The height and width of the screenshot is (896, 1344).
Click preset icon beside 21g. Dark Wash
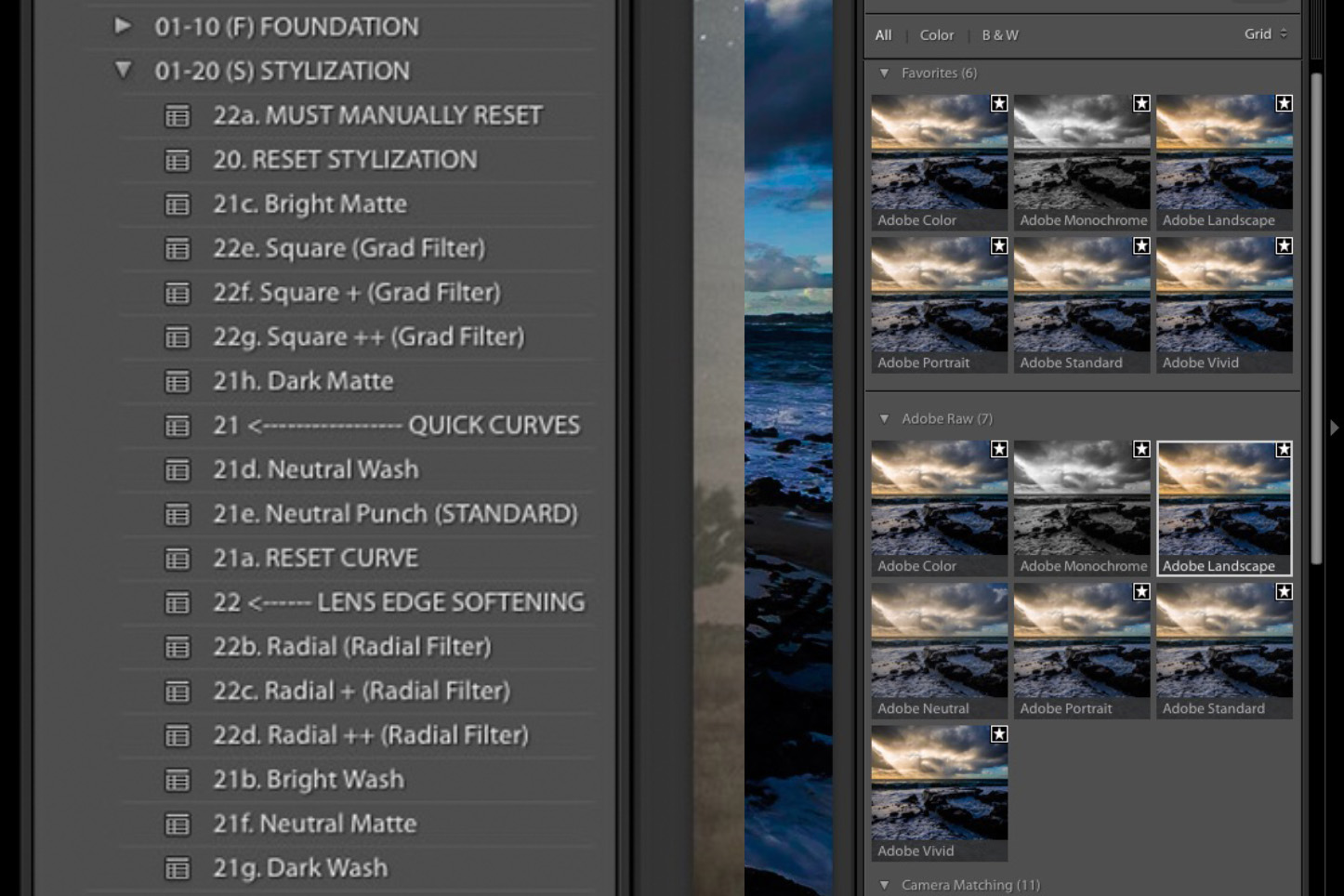click(x=177, y=868)
